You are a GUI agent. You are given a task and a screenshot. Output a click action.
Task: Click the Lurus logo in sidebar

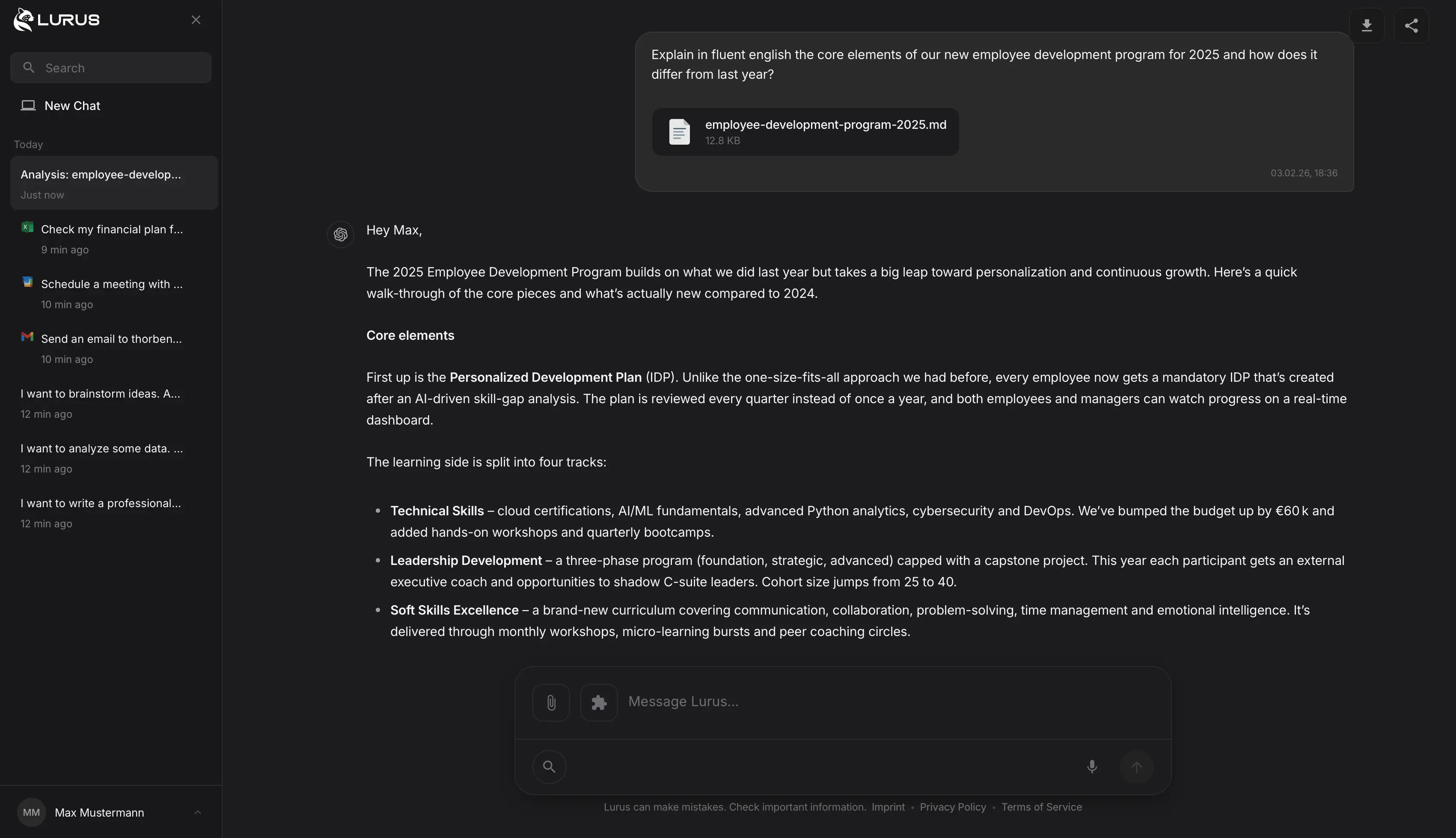click(56, 20)
